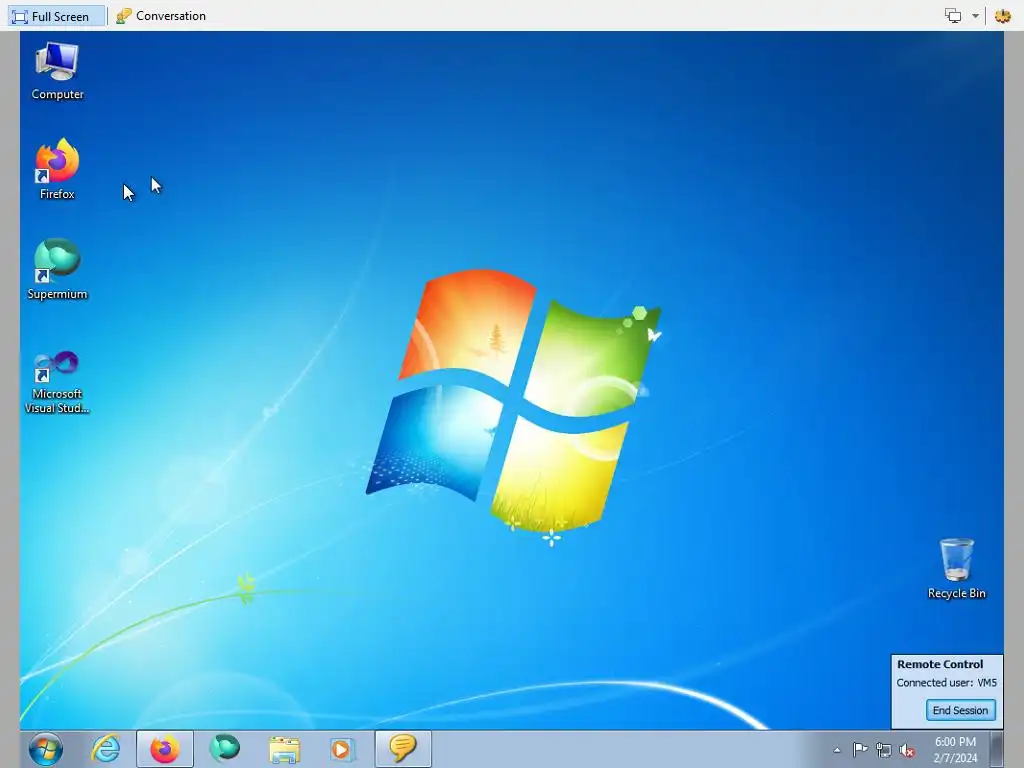Viewport: 1024px width, 768px height.
Task: Click the monitor selection icon in the top-right toolbar
Action: tap(953, 16)
